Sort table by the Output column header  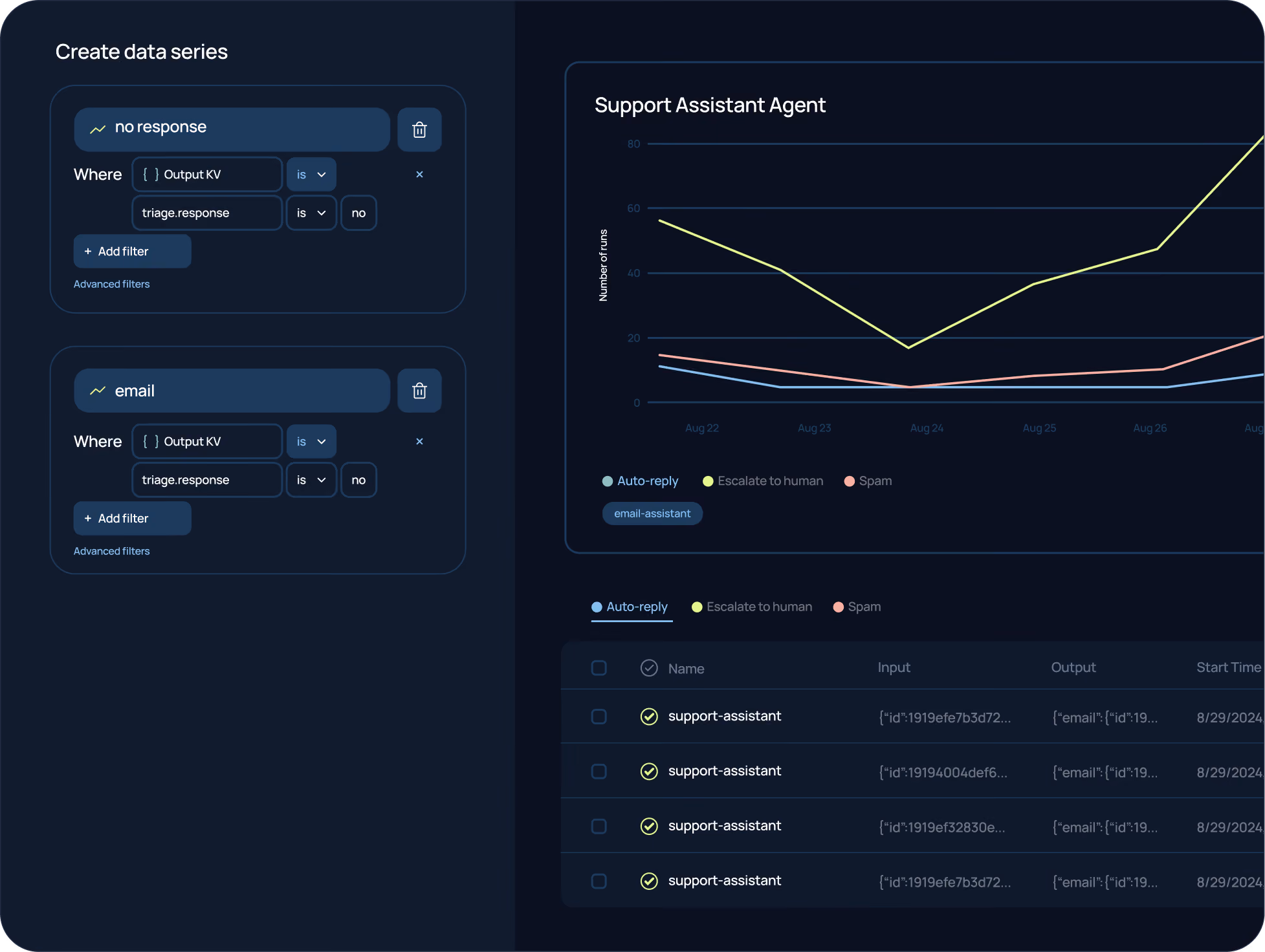1073,667
